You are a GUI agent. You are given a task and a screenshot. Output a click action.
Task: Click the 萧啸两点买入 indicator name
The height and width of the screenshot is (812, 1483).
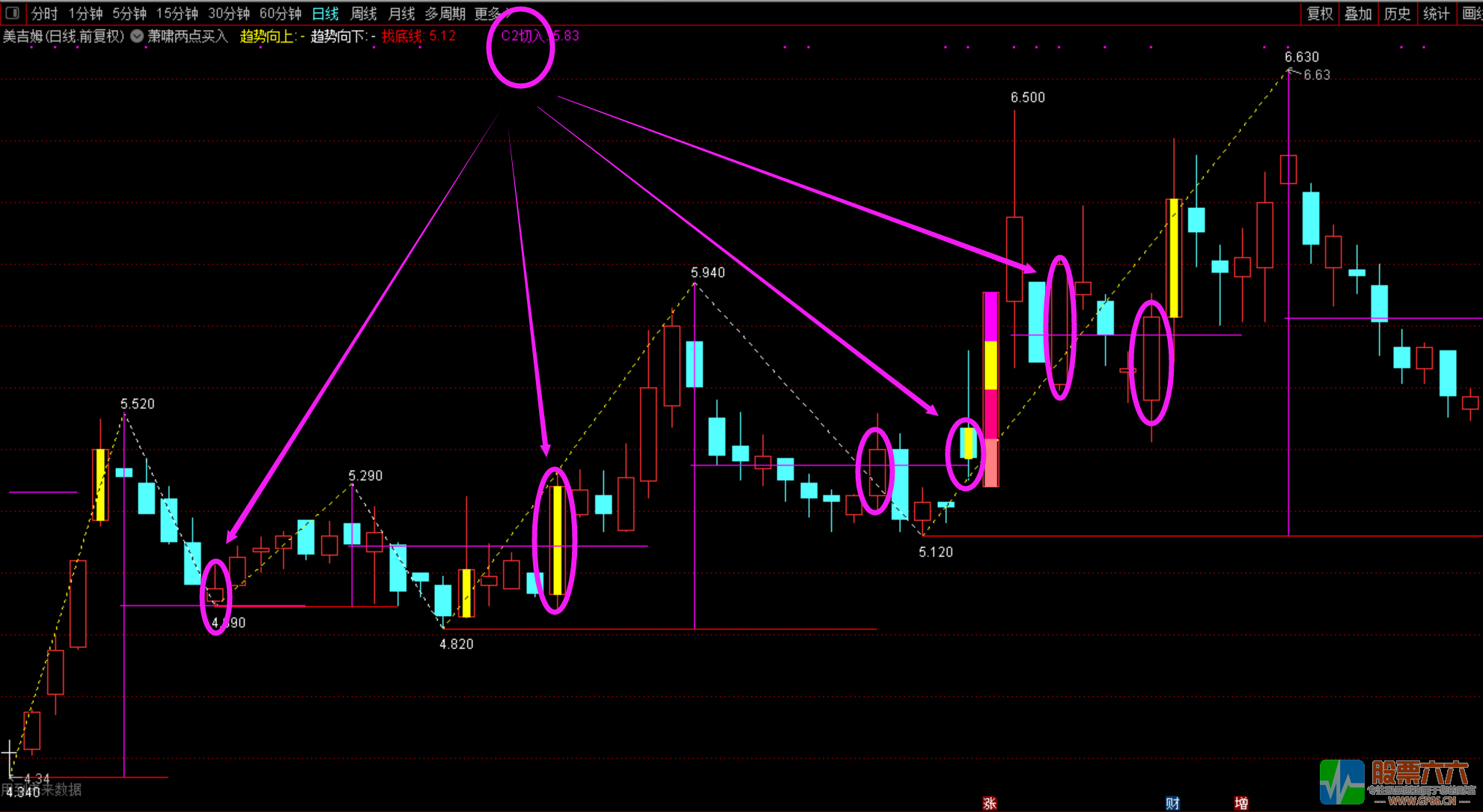click(187, 36)
